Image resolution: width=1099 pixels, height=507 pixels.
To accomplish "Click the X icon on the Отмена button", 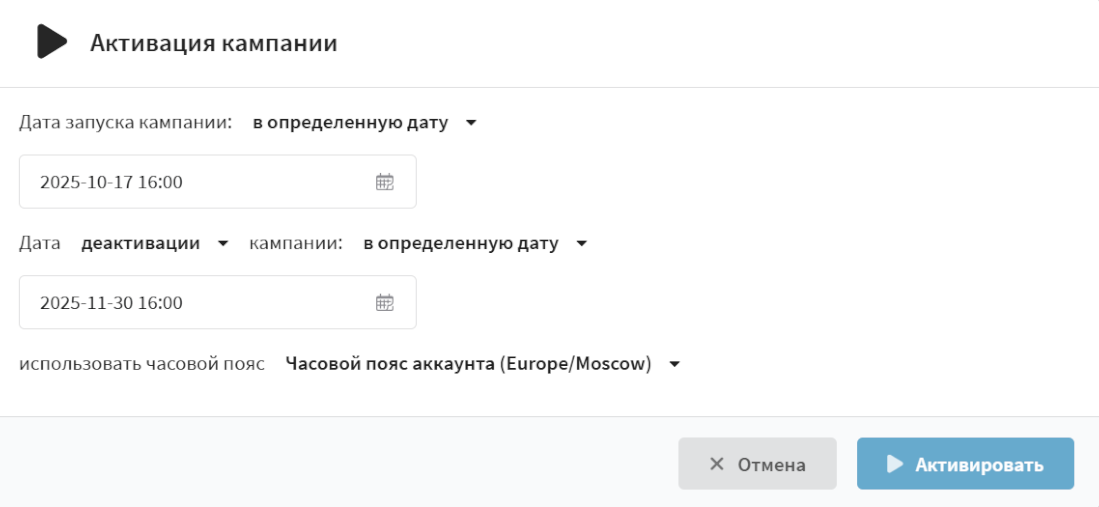I will tap(716, 464).
